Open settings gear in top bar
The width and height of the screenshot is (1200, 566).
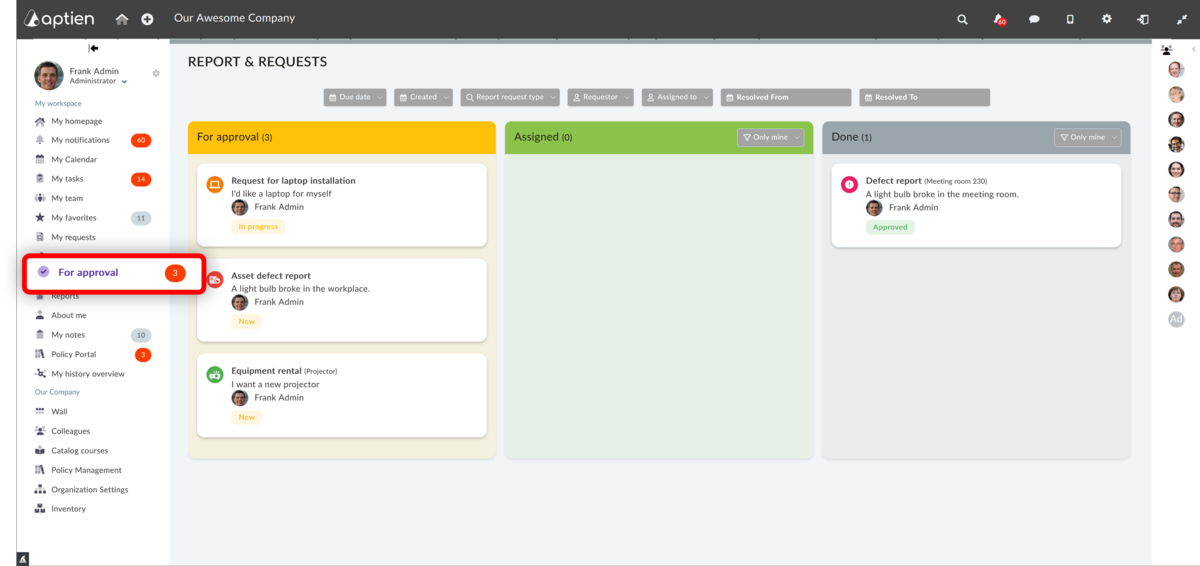1106,19
